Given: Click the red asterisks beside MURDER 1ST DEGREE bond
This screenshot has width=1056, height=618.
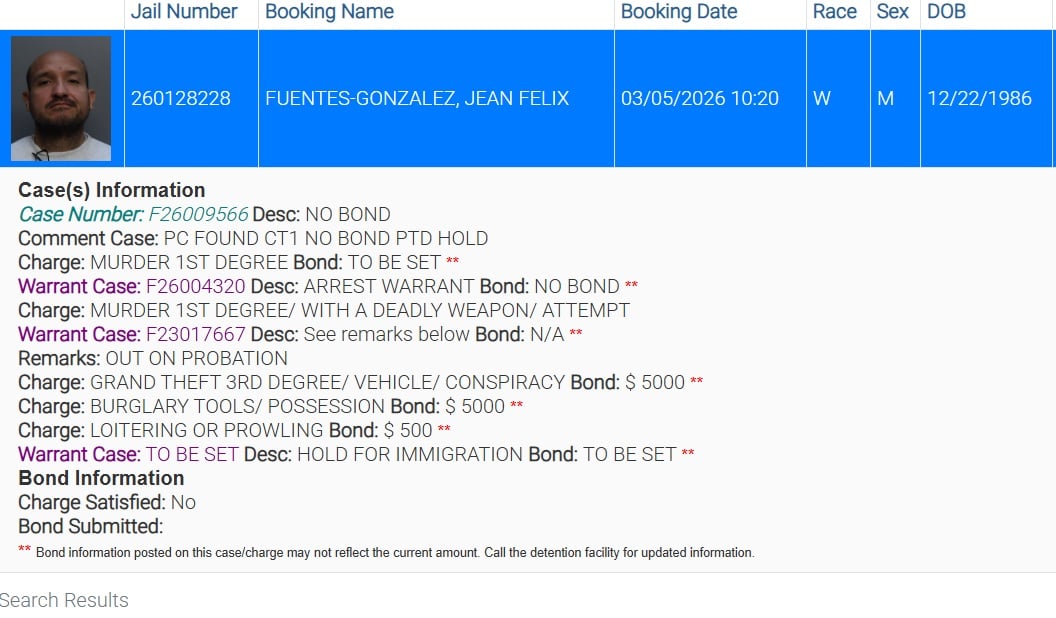Looking at the screenshot, I should tap(453, 260).
